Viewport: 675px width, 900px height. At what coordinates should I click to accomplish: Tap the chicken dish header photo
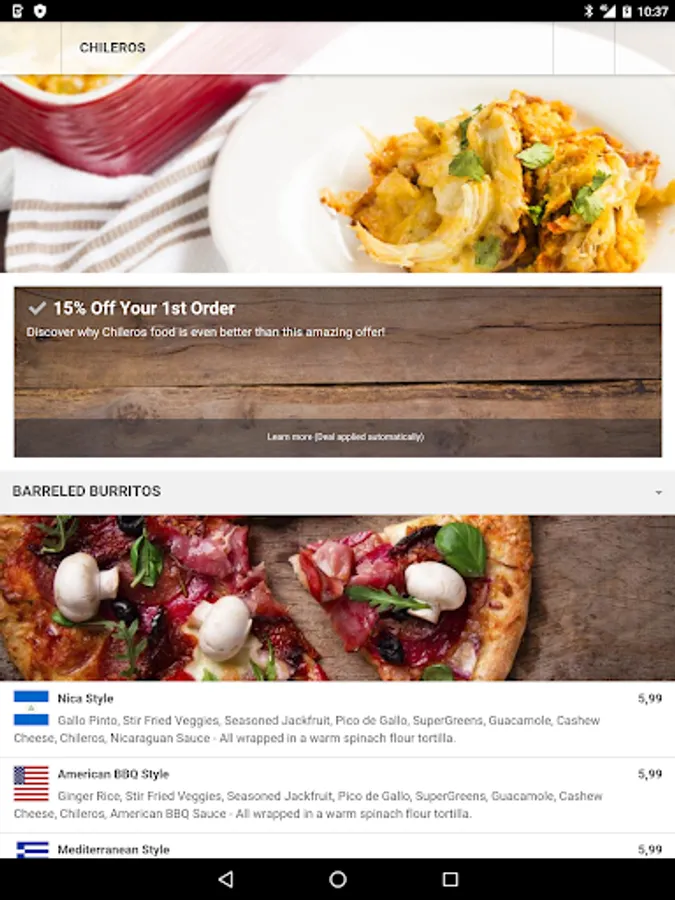pyautogui.click(x=338, y=173)
